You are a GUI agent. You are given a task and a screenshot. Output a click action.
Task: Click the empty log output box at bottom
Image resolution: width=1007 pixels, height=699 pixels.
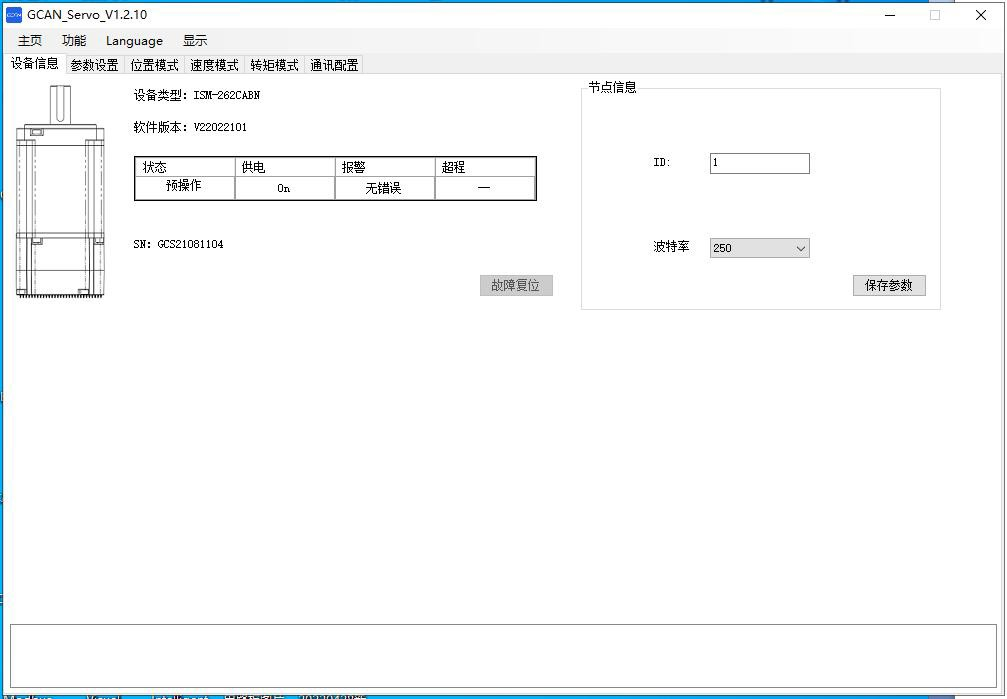pos(503,655)
